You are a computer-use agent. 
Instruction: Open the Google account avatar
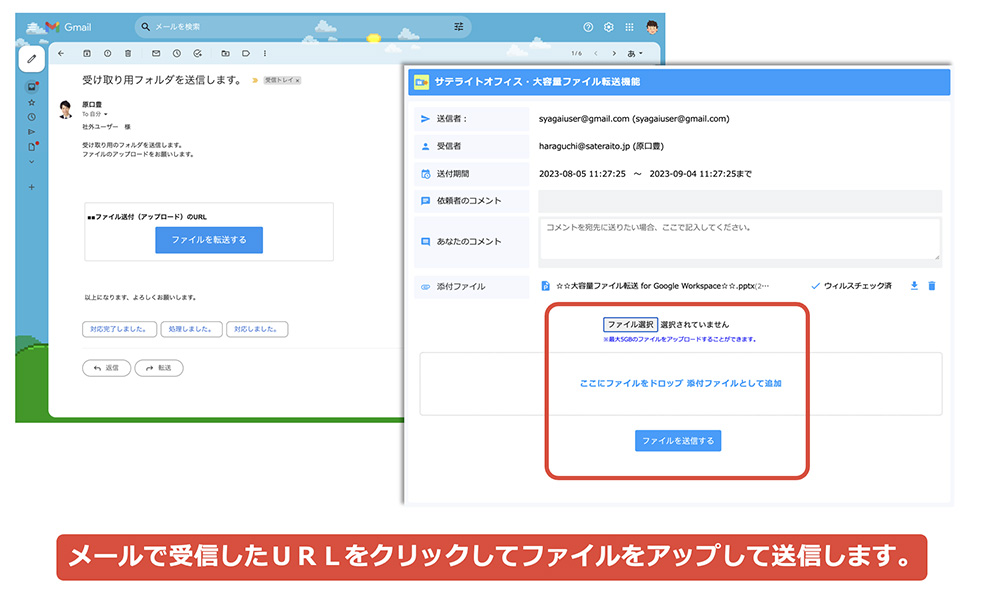point(651,27)
